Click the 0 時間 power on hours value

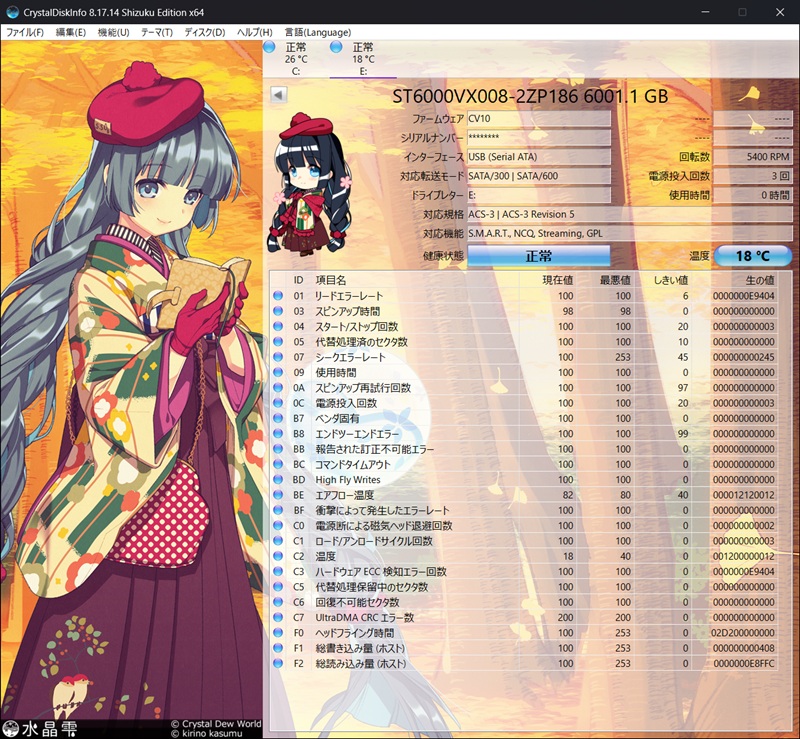tap(753, 195)
